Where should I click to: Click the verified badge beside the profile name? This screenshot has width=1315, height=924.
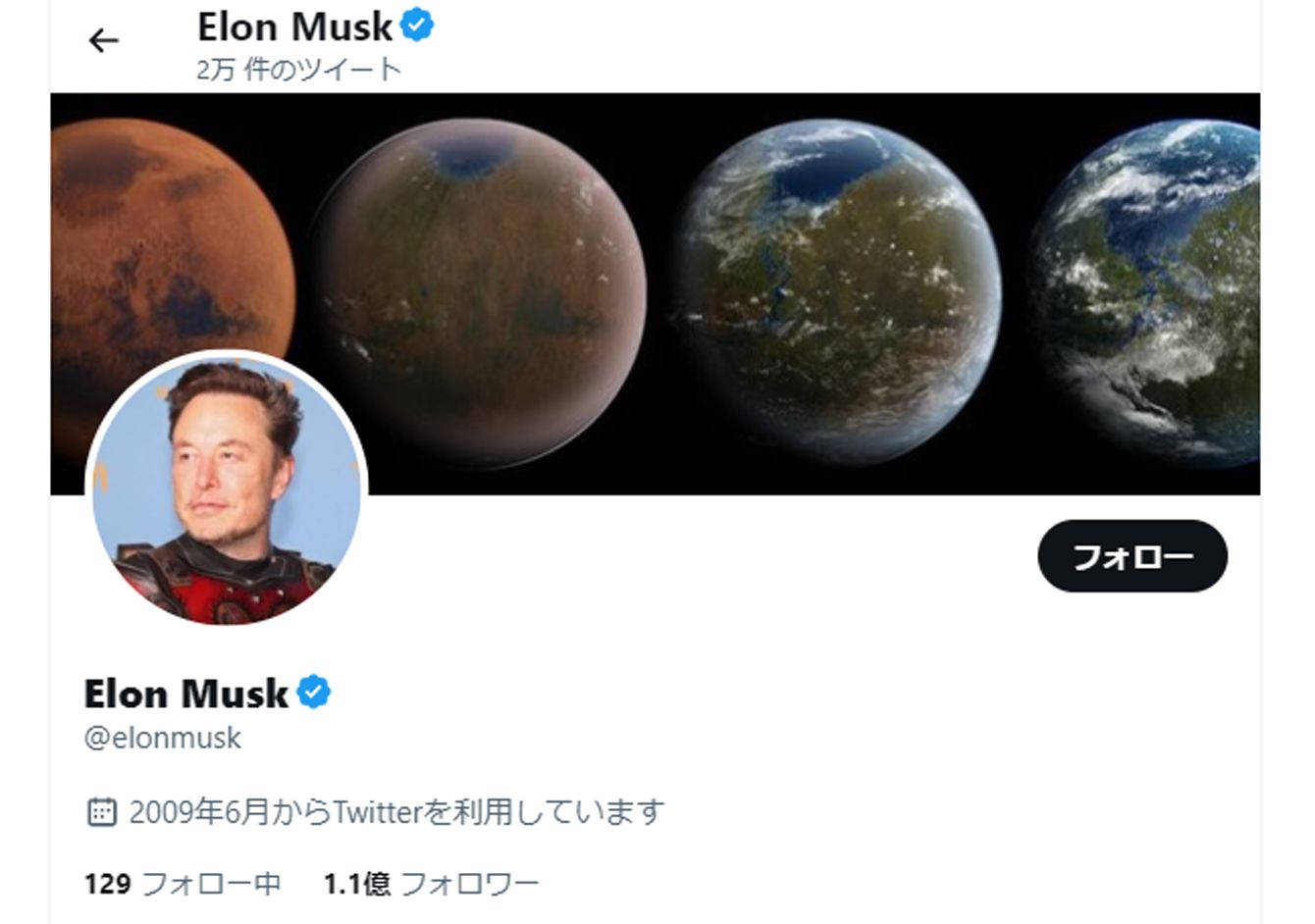pos(314,693)
